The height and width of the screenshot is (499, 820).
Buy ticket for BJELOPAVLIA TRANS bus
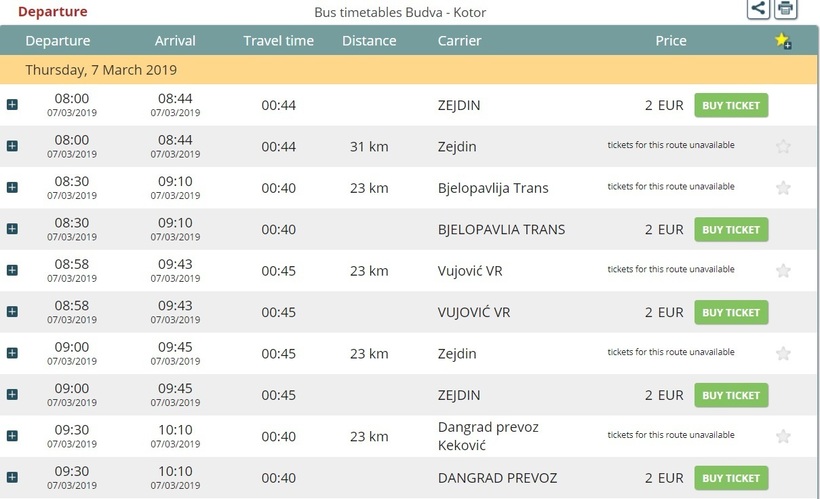coord(731,229)
